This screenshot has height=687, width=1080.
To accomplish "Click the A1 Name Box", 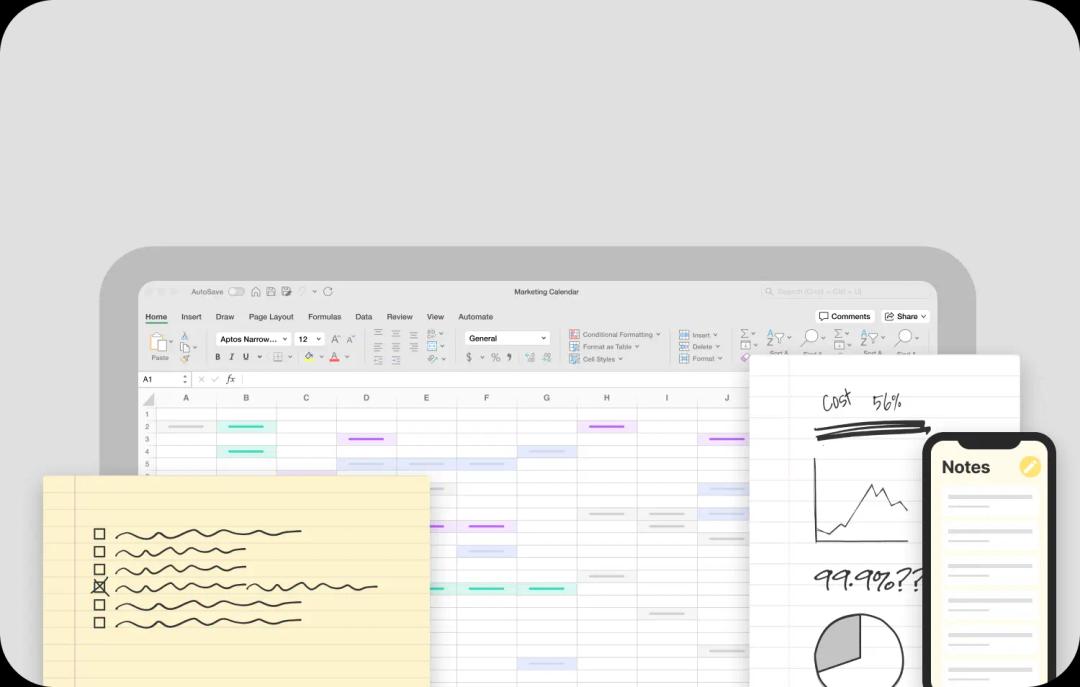I will pos(165,379).
